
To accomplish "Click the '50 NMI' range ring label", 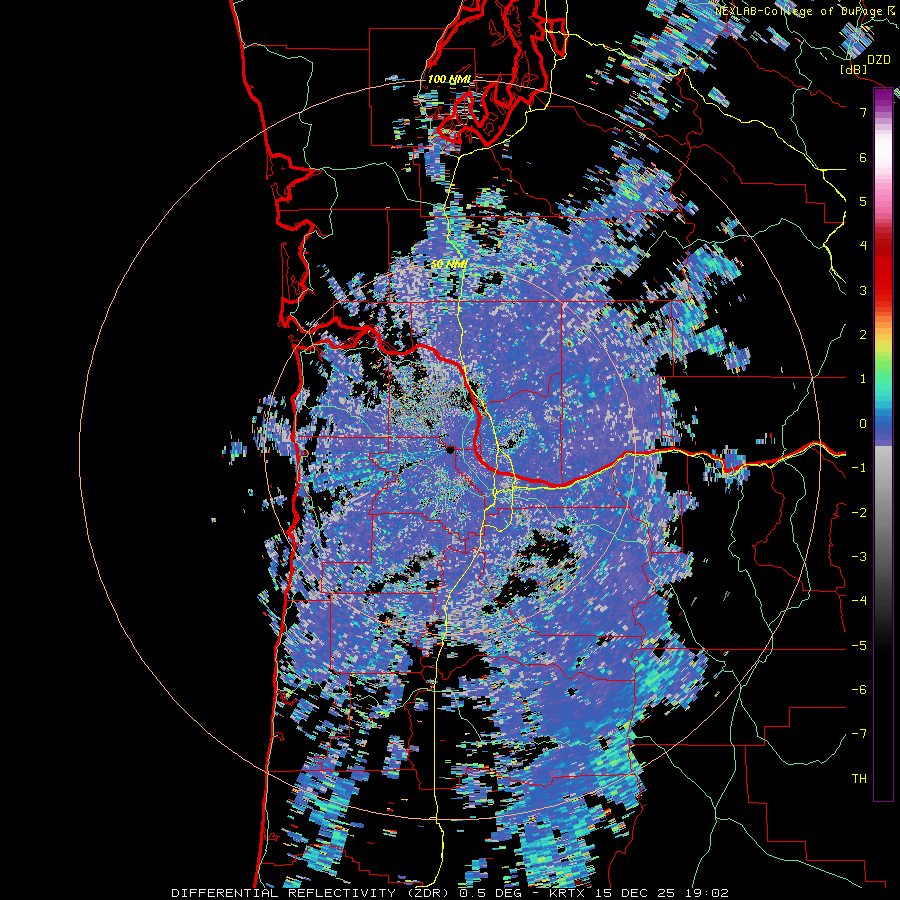I will (449, 265).
